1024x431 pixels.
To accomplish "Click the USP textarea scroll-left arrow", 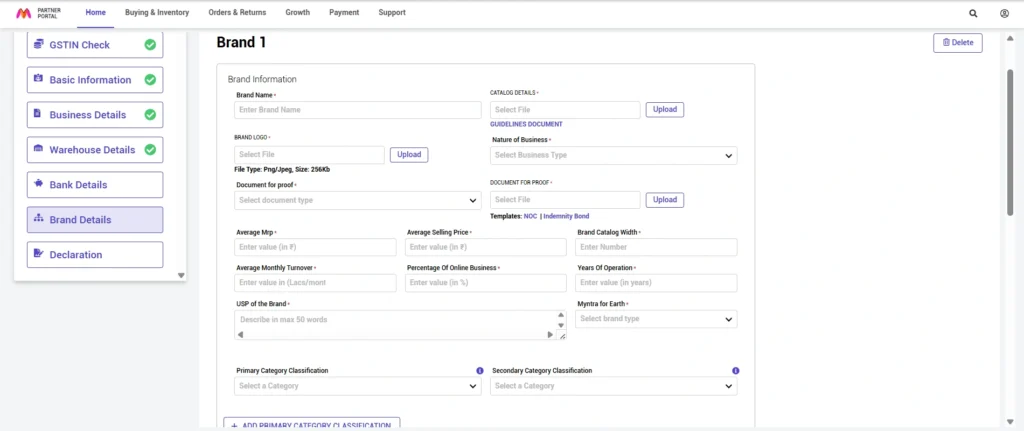I will click(240, 334).
